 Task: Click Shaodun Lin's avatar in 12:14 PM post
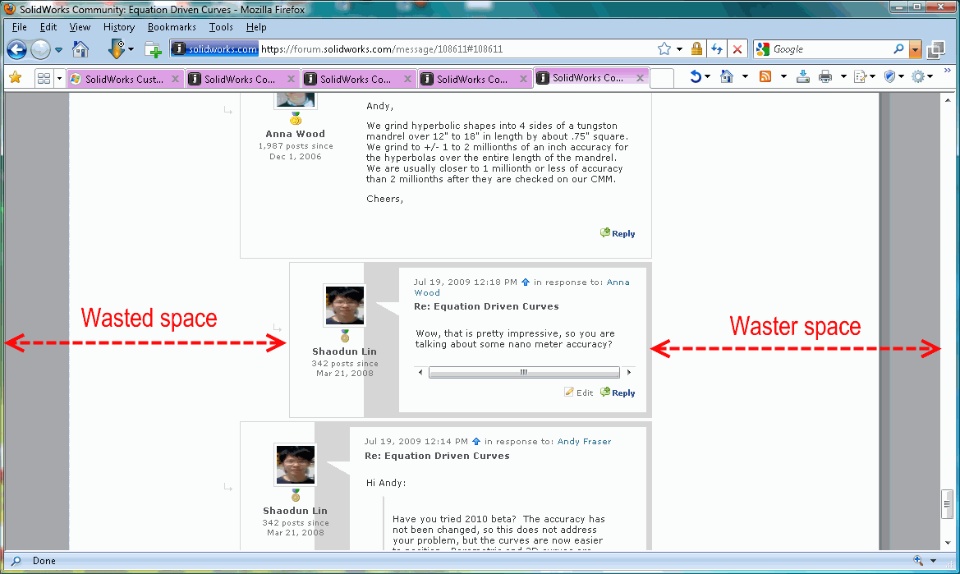pyautogui.click(x=296, y=464)
